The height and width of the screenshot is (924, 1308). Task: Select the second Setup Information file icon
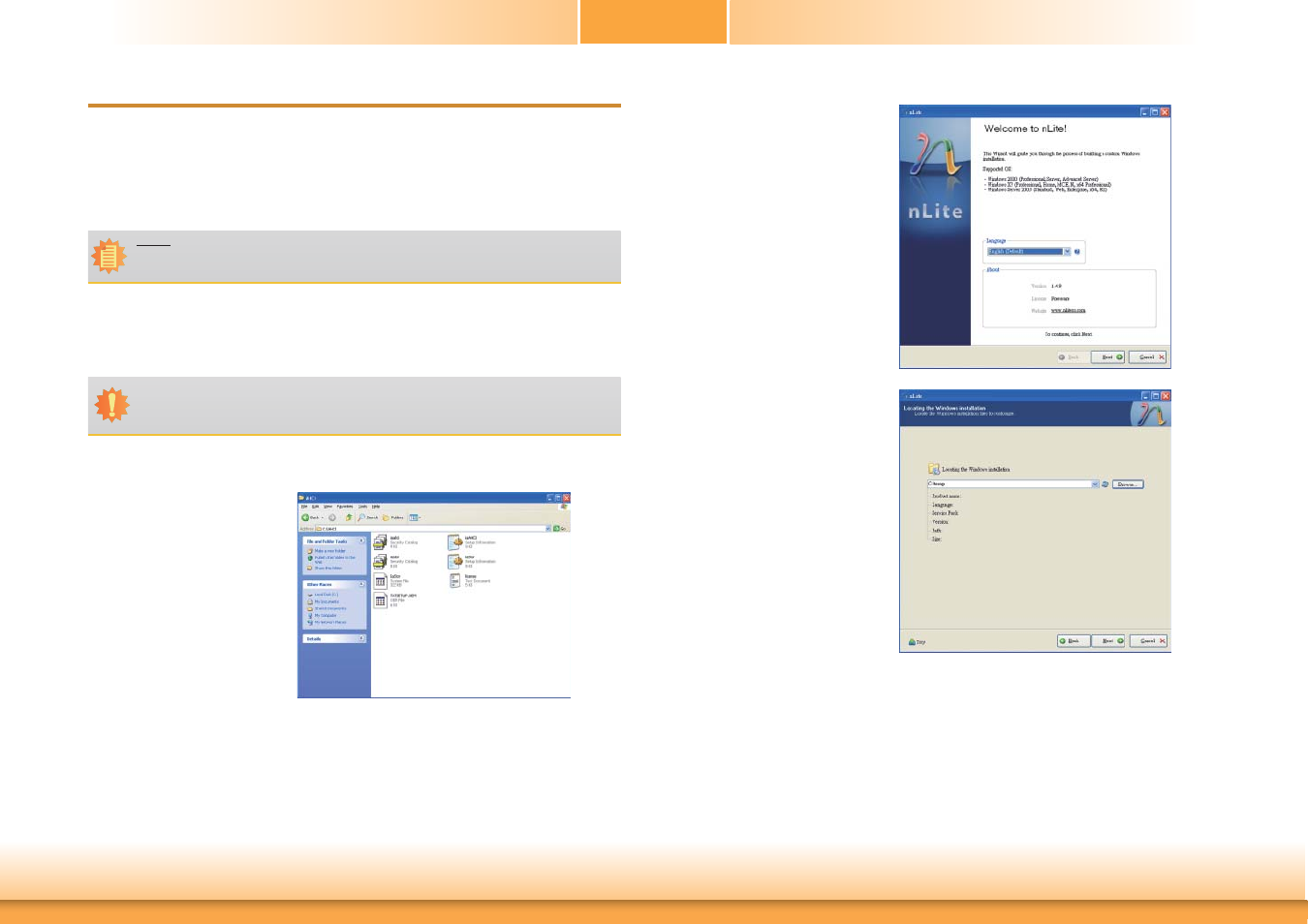click(455, 562)
